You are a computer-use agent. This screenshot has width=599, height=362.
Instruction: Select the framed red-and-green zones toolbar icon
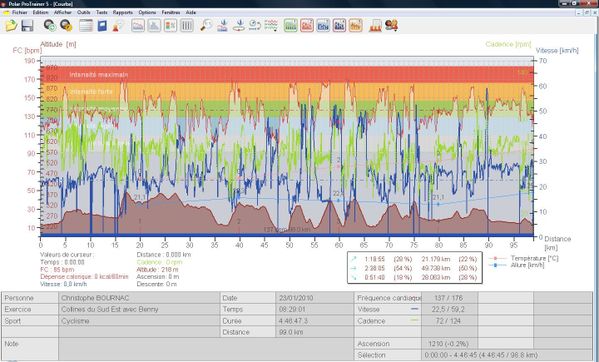(170, 26)
